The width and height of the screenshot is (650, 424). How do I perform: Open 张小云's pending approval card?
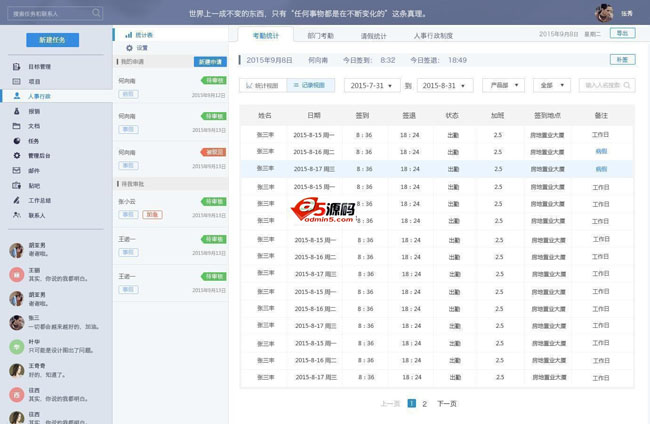171,208
